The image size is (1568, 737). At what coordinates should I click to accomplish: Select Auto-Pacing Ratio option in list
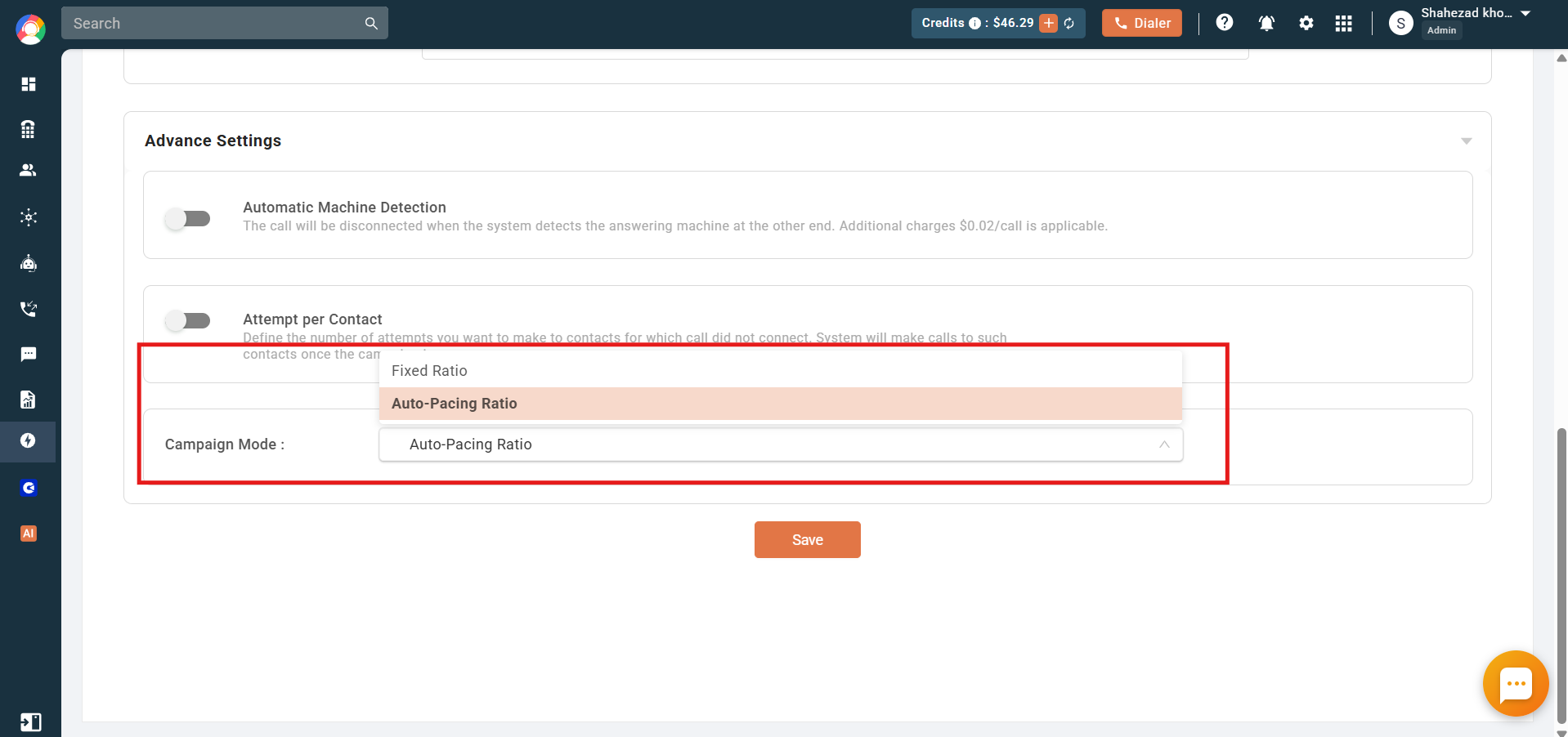point(781,404)
